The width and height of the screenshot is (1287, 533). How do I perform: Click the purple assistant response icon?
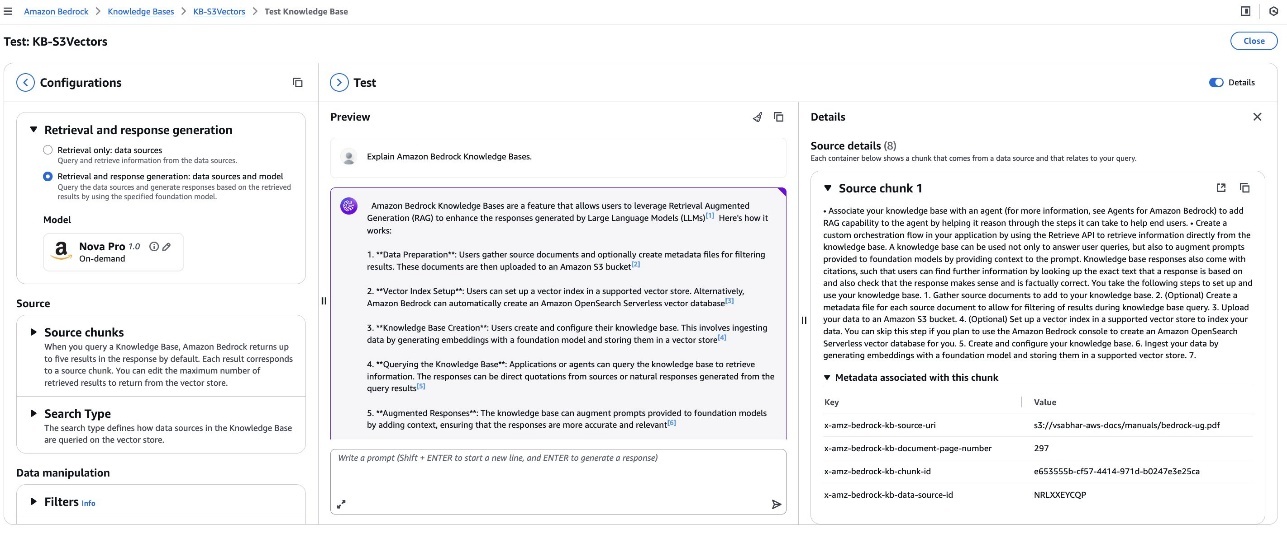point(349,205)
